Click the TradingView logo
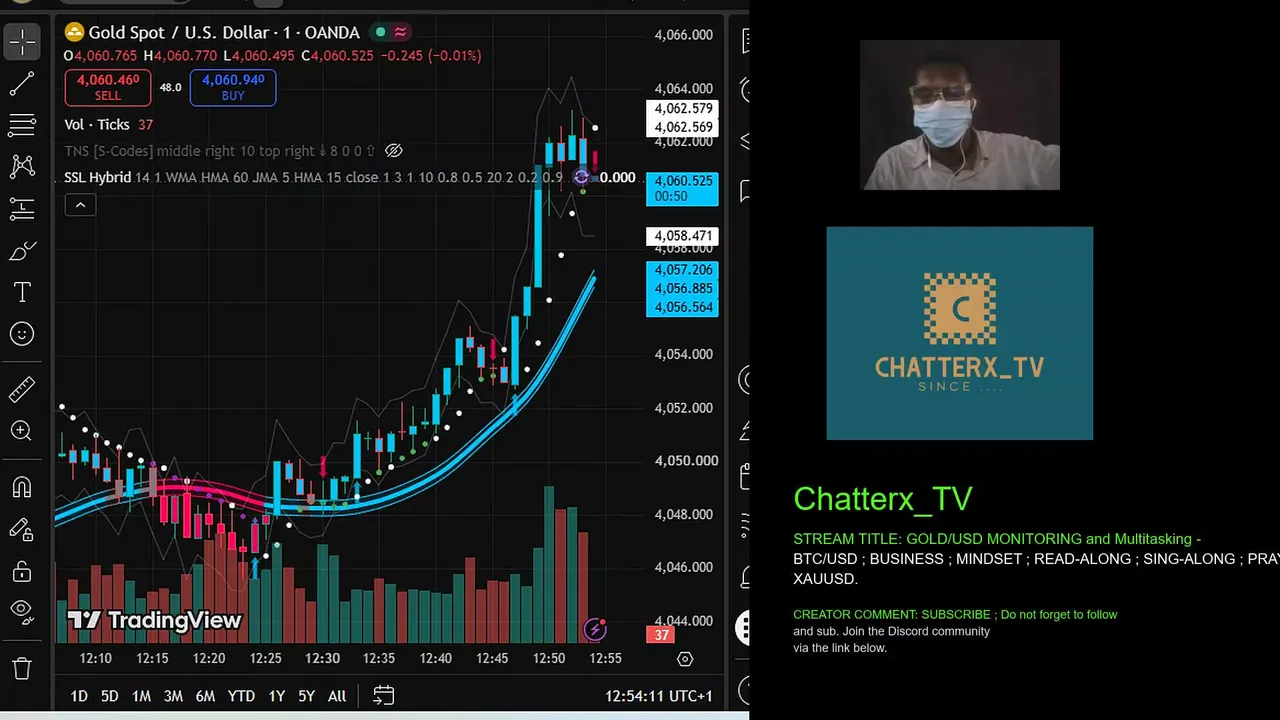The height and width of the screenshot is (720, 1280). coord(155,621)
